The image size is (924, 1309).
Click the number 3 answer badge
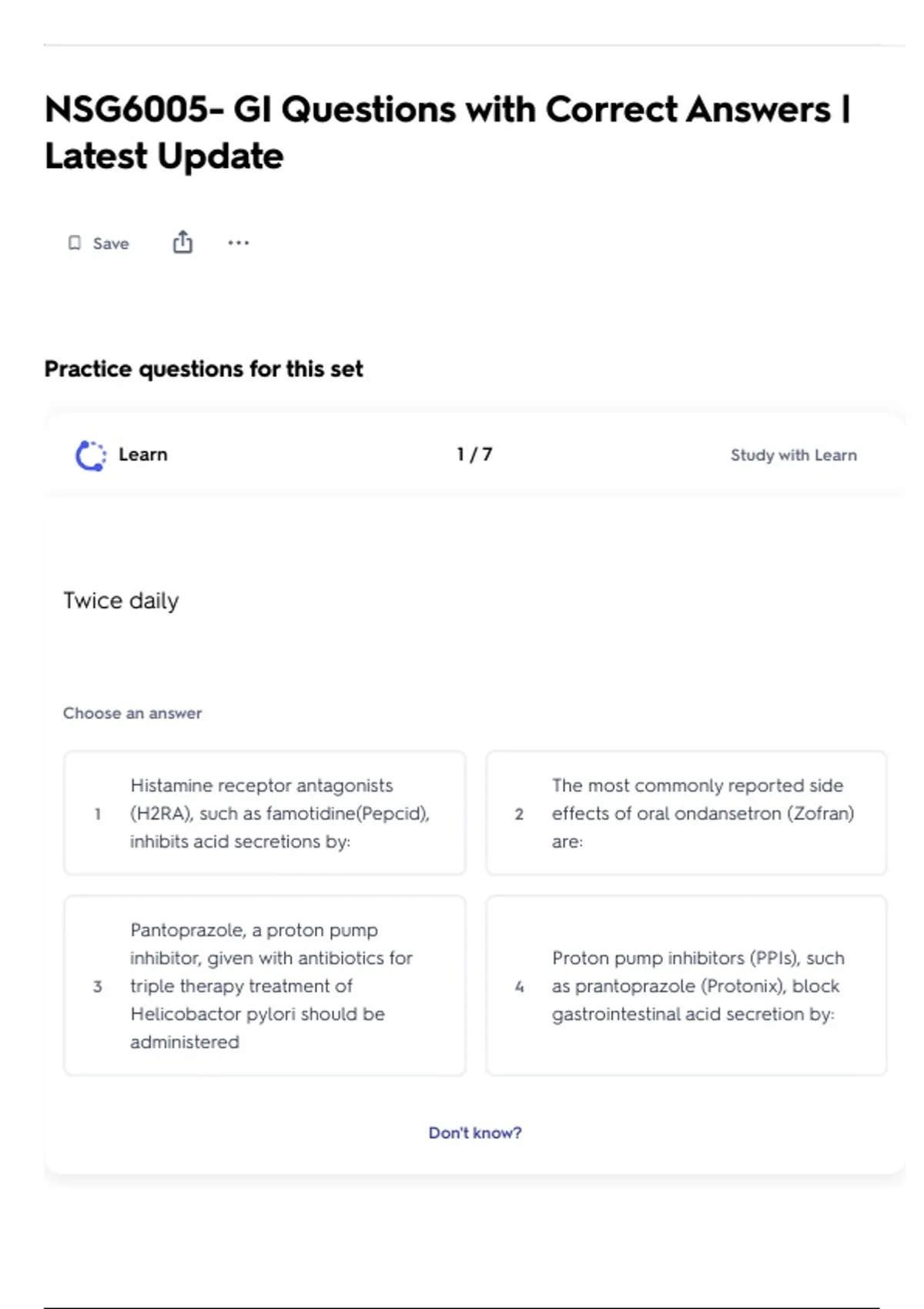(x=98, y=986)
